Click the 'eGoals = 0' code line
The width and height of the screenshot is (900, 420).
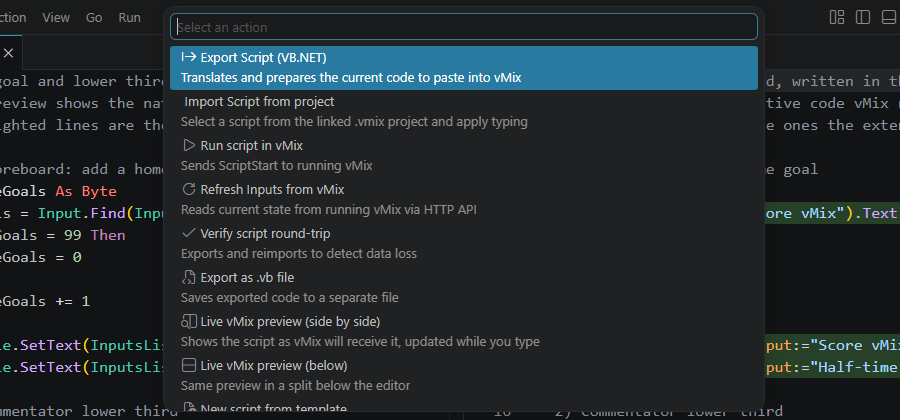click(41, 258)
